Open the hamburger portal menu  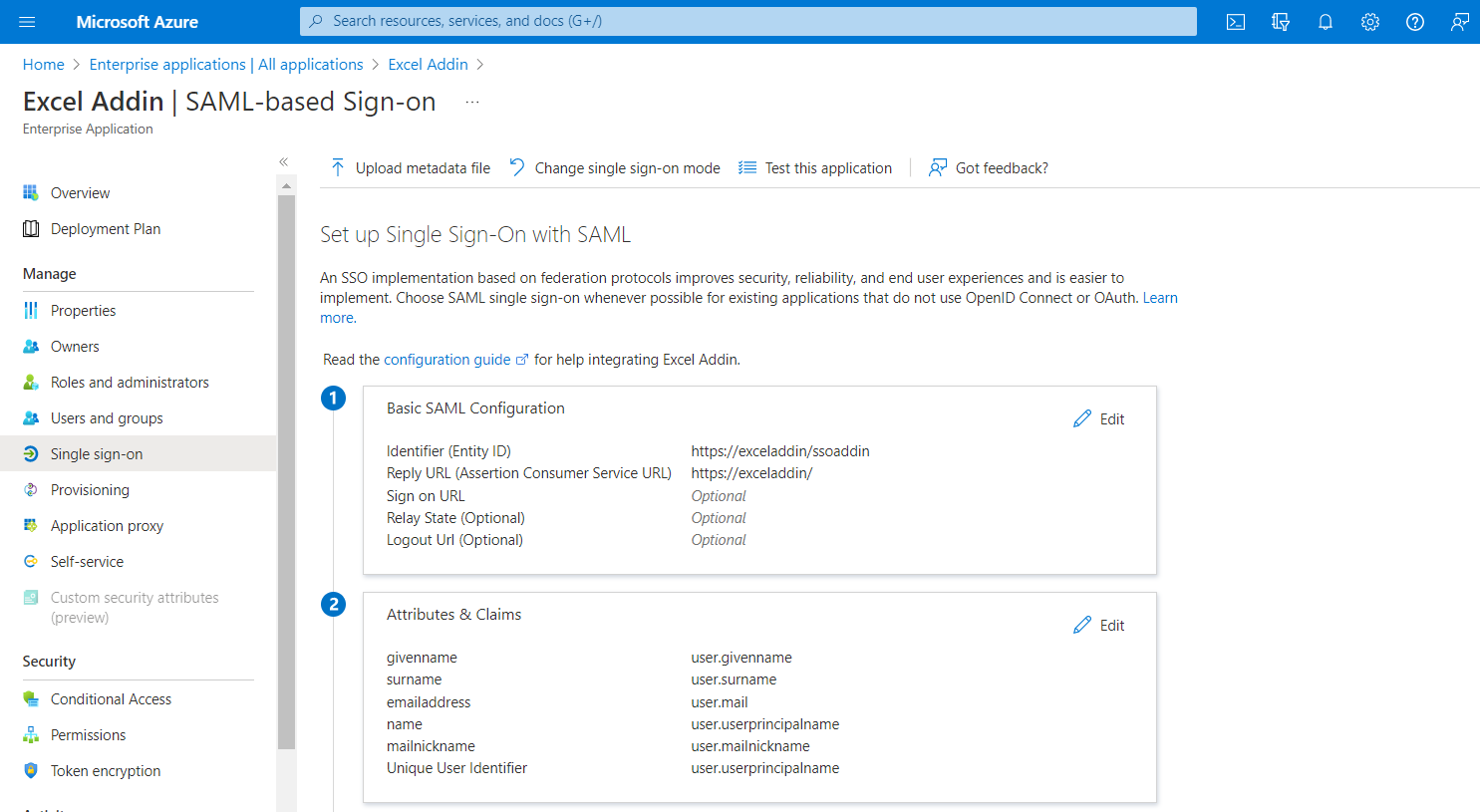27,22
